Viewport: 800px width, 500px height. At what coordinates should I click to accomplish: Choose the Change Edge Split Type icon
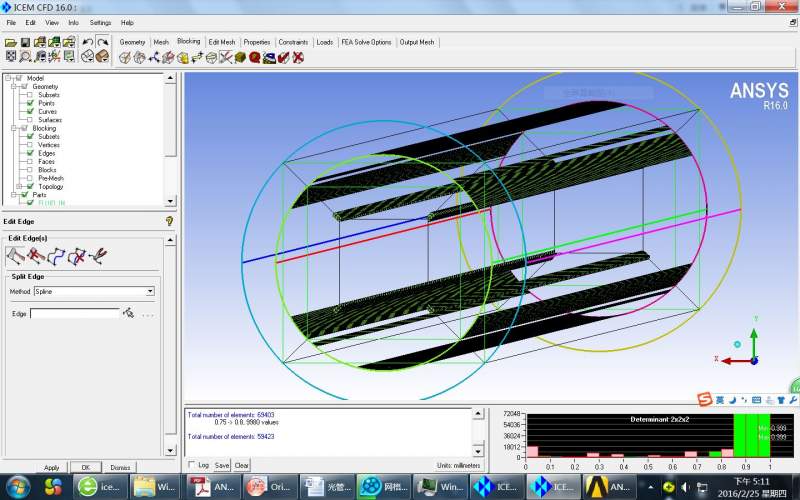click(x=97, y=256)
